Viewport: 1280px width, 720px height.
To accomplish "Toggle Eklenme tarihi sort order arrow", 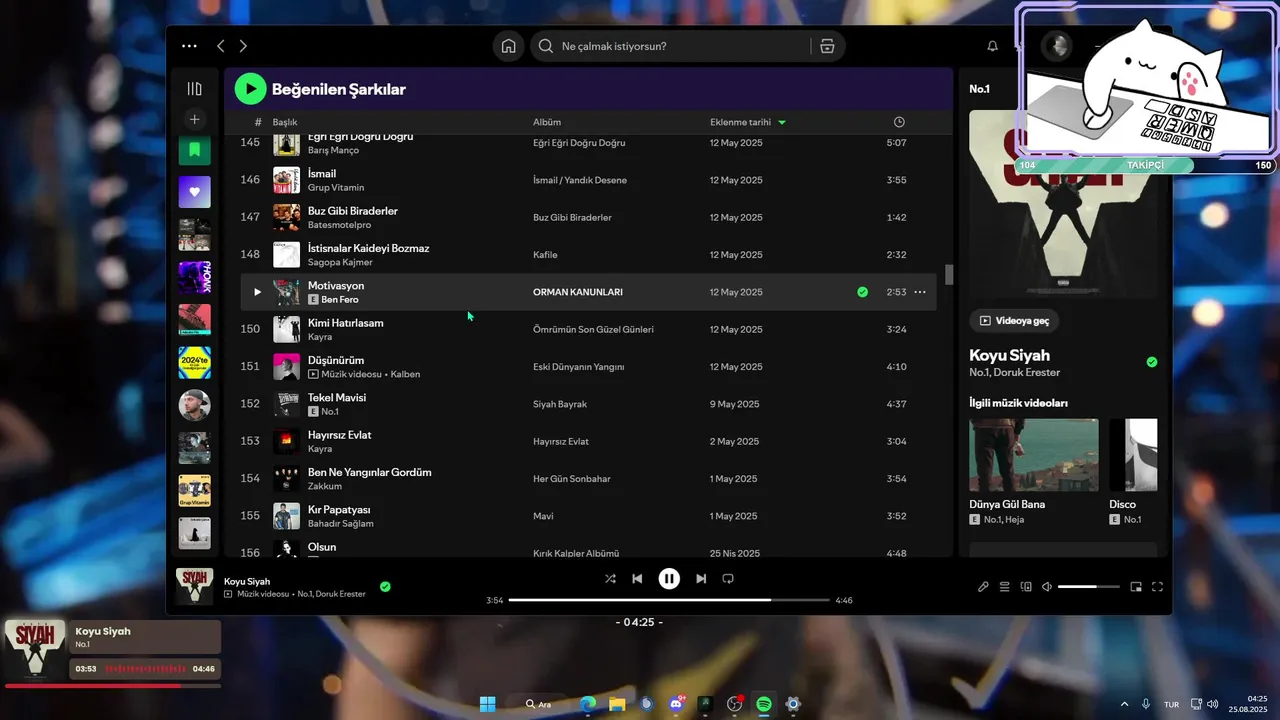I will [x=782, y=122].
